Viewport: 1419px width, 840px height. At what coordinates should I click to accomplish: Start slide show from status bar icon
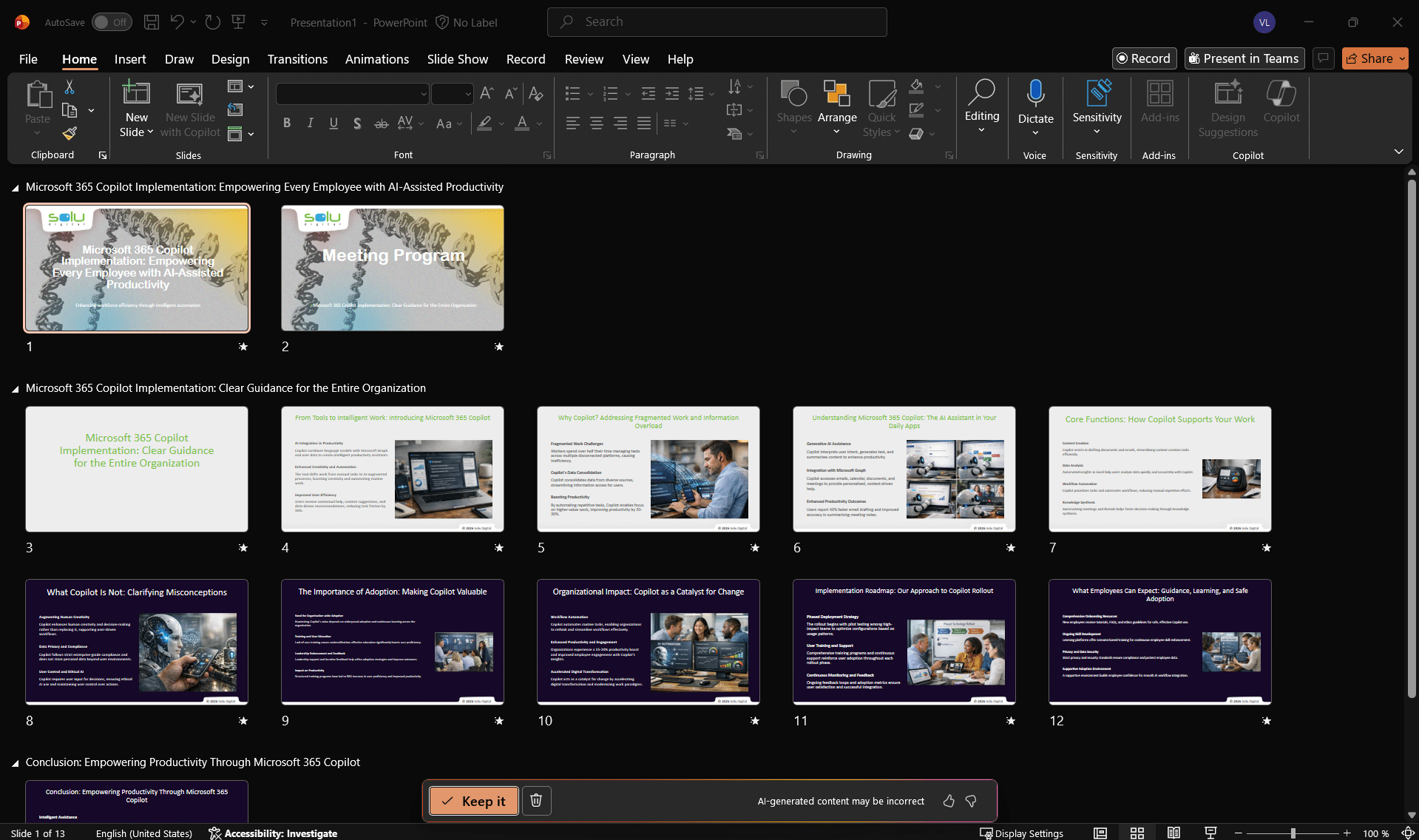tap(1210, 833)
